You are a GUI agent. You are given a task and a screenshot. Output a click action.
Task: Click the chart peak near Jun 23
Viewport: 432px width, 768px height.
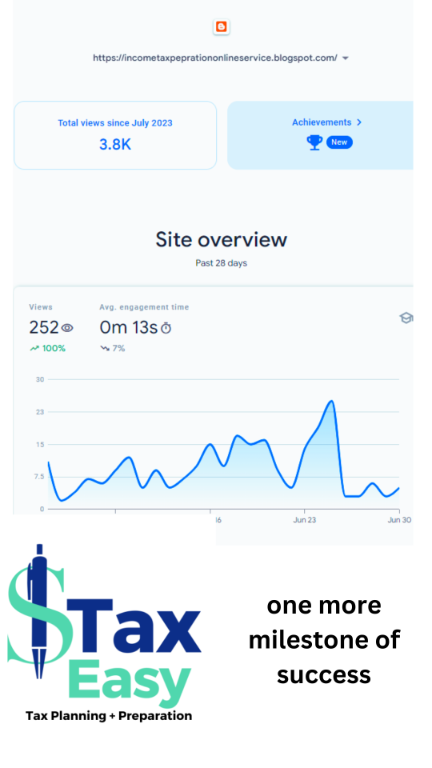pyautogui.click(x=333, y=401)
